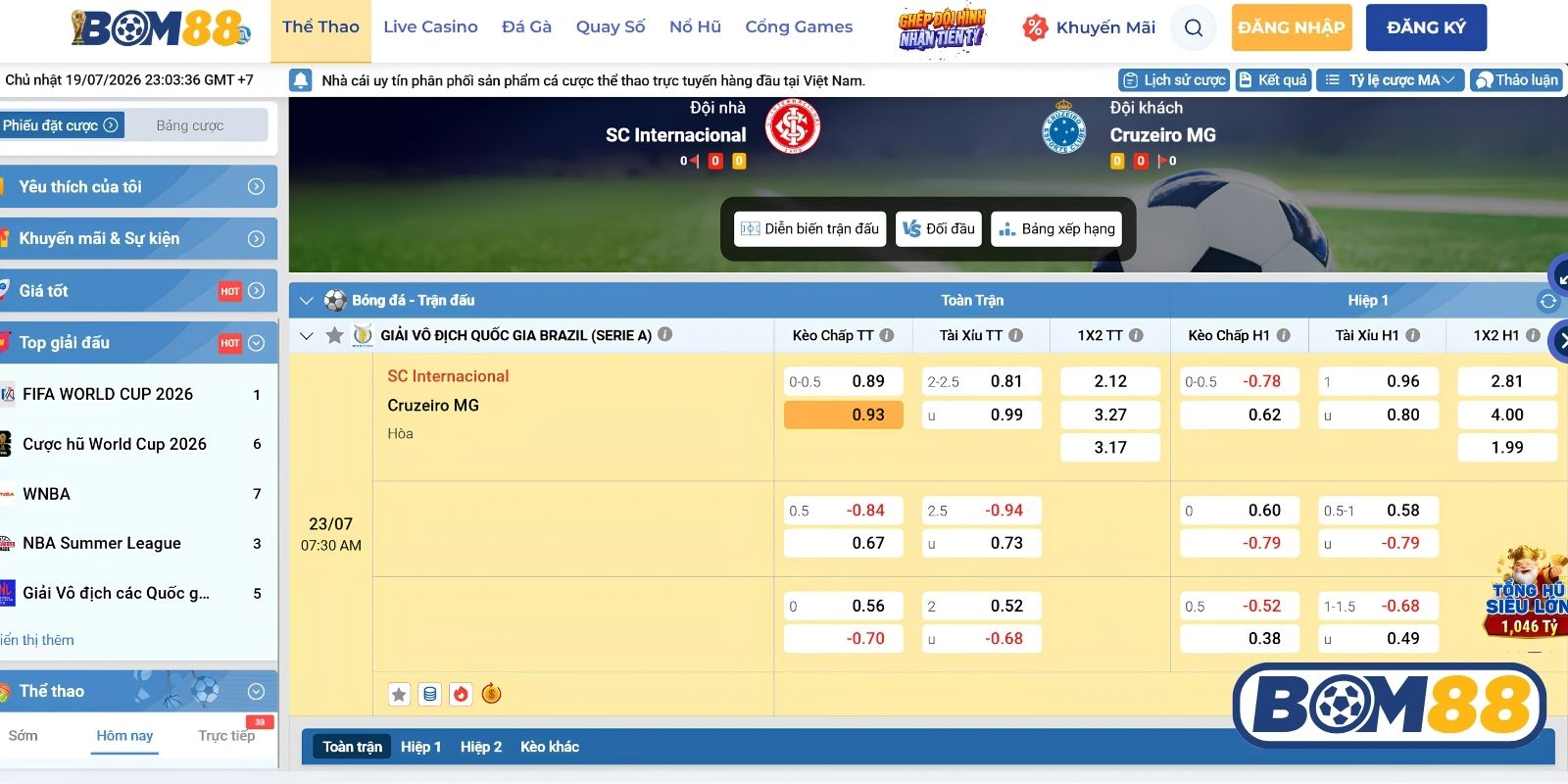Viewport: 1568px width, 784px height.
Task: Pick the 3.17 draw odds
Action: [1110, 447]
